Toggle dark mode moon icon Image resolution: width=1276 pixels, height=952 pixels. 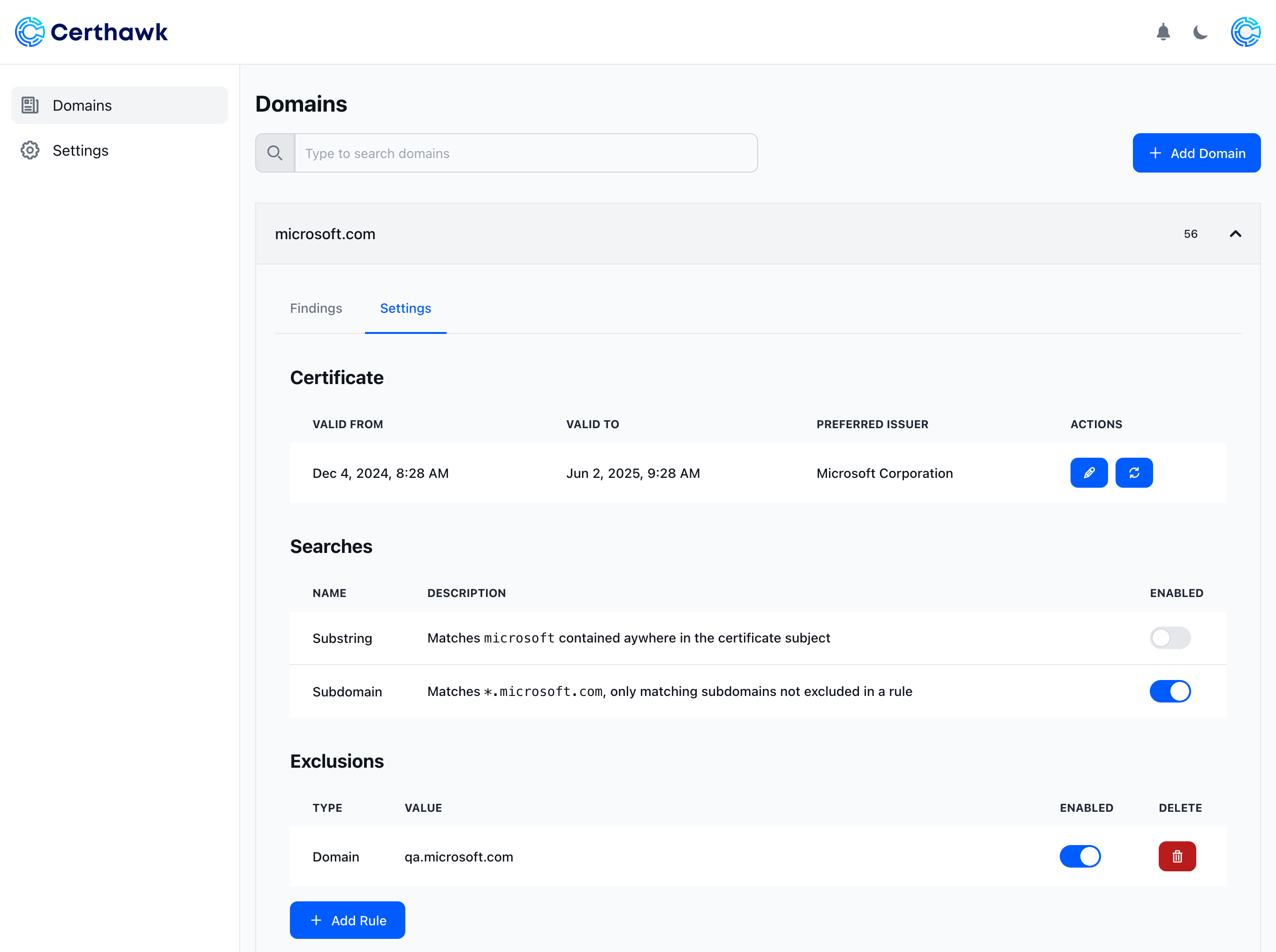coord(1200,32)
